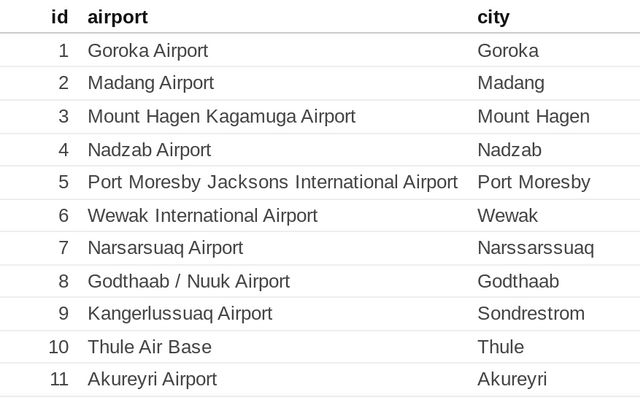Select the Thule Air Base cell
Screen dimensions: 640x400
tap(150, 347)
